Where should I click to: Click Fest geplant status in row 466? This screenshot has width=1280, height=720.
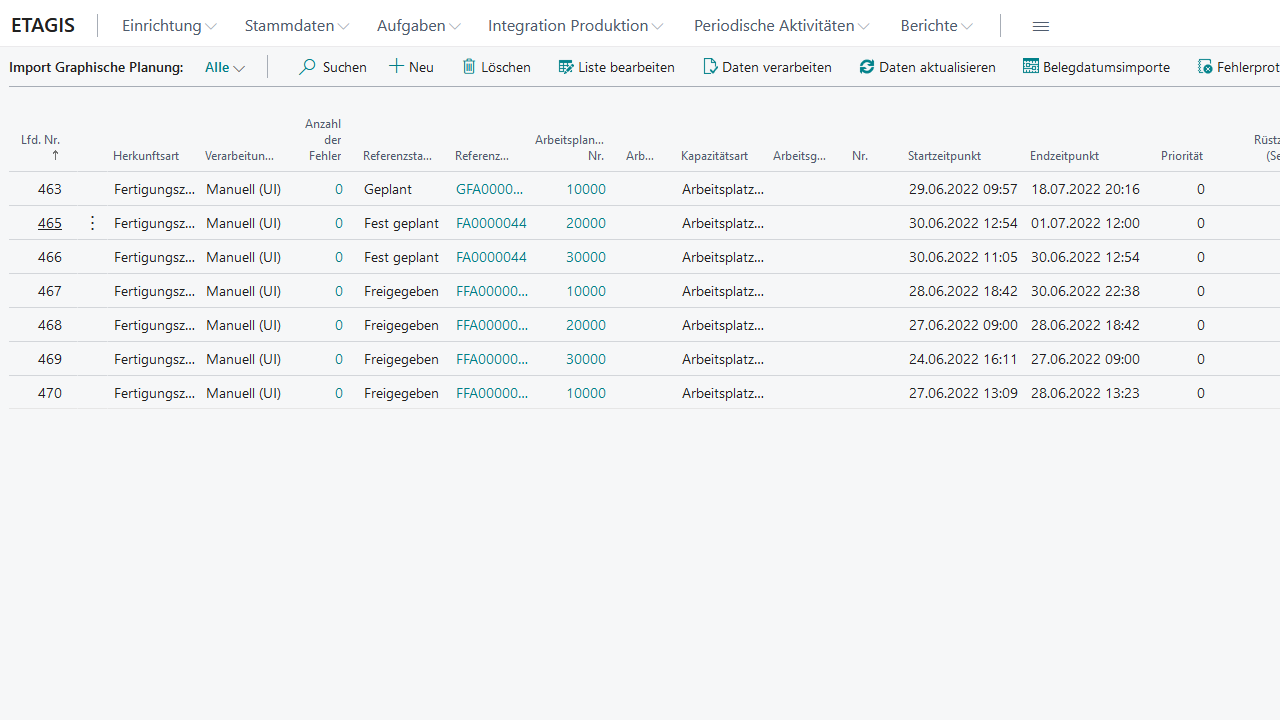(401, 257)
